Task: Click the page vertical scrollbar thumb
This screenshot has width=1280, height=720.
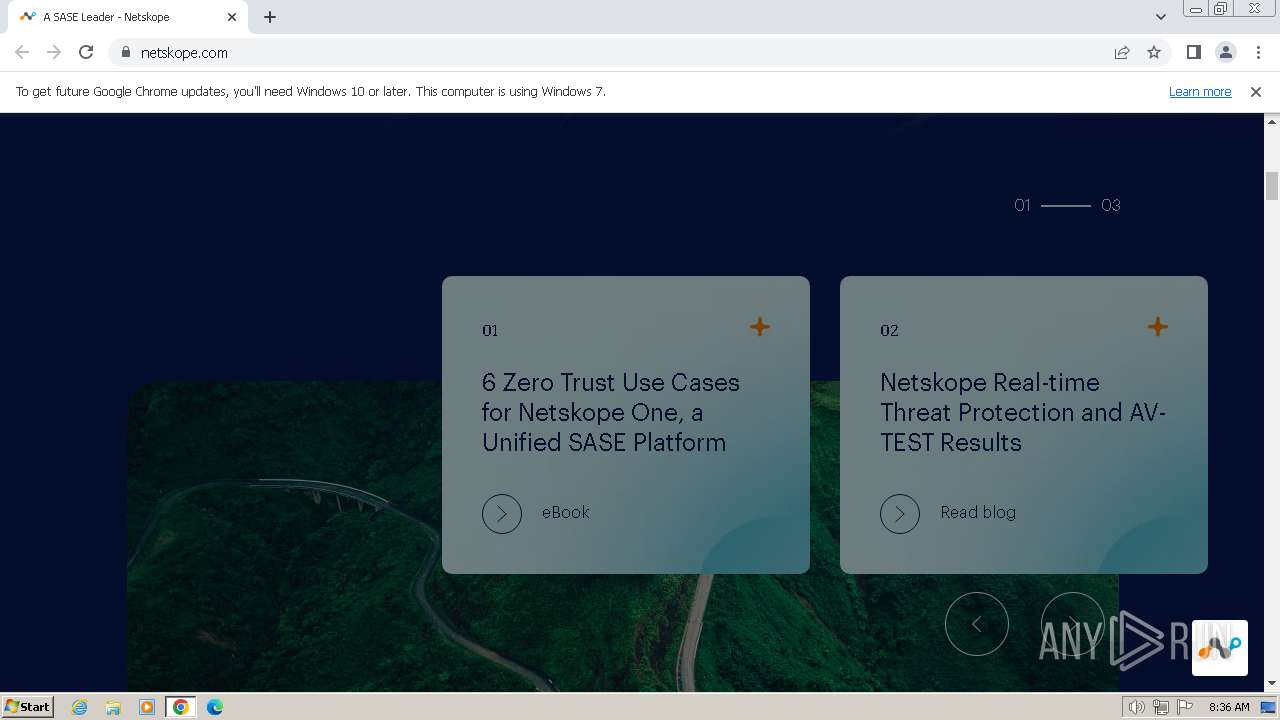Action: (1272, 186)
